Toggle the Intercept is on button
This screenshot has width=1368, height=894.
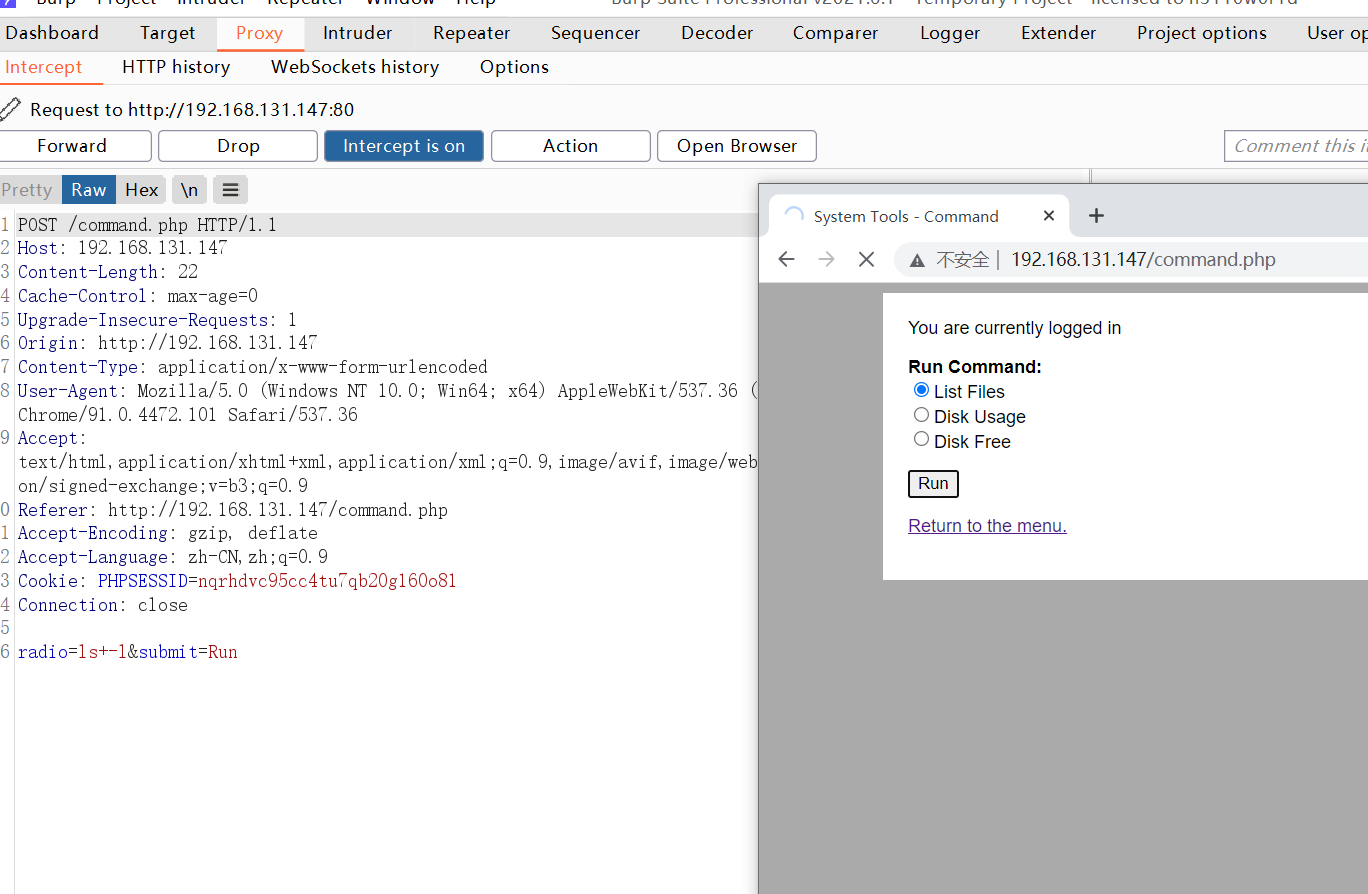click(x=404, y=146)
